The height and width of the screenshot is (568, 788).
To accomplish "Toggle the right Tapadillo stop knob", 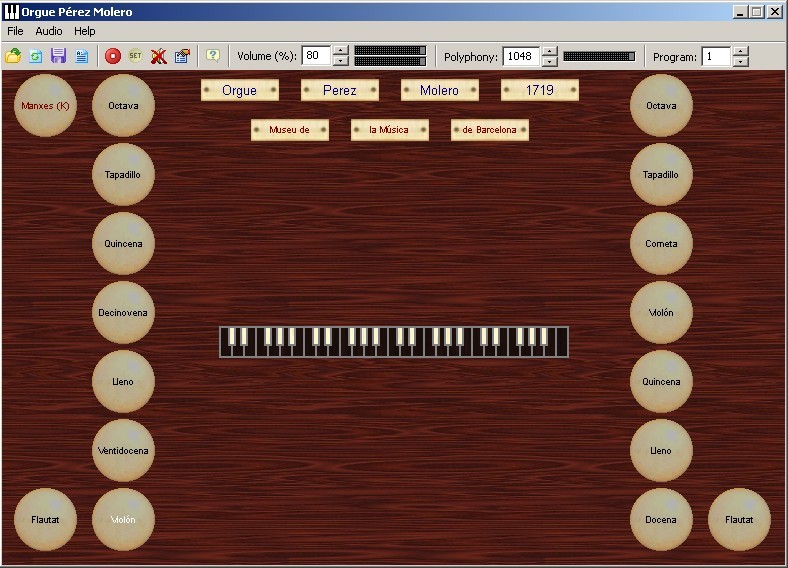I will (661, 174).
